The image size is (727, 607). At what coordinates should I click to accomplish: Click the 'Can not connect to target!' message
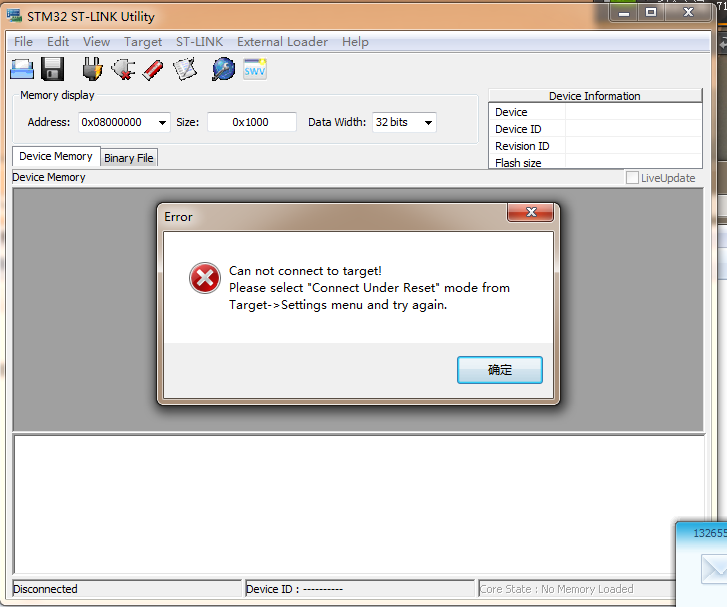[305, 271]
